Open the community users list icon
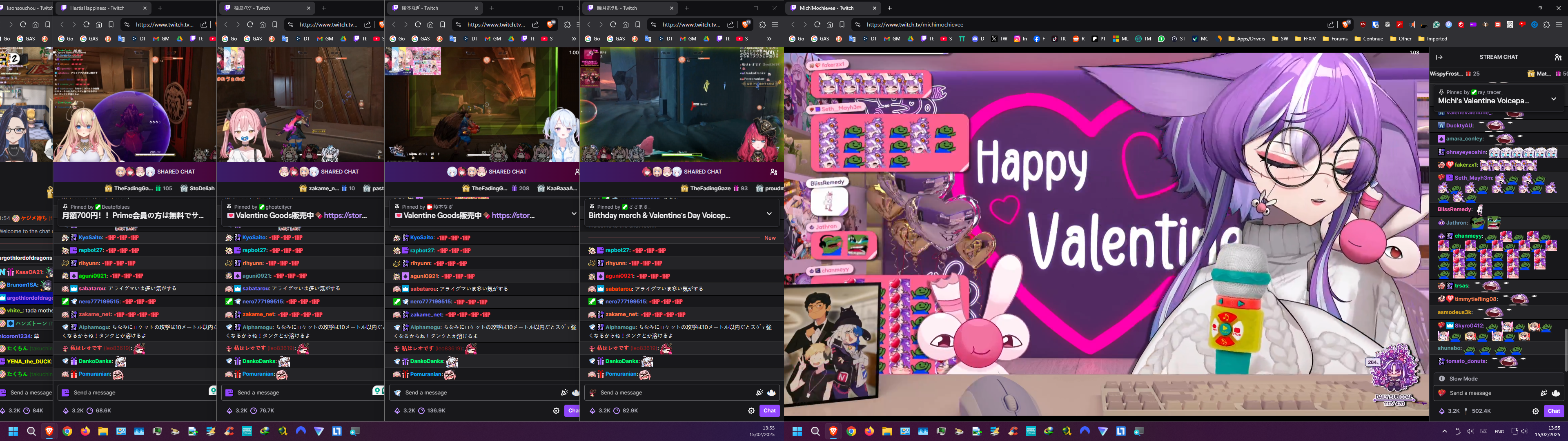This screenshot has height=441, width=1568. pyautogui.click(x=1558, y=57)
